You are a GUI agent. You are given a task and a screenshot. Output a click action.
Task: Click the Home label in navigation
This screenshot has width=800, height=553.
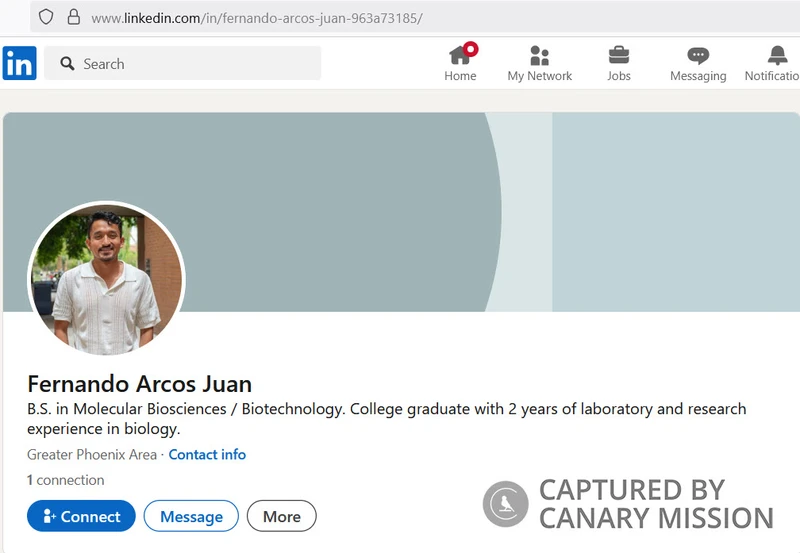(x=460, y=76)
